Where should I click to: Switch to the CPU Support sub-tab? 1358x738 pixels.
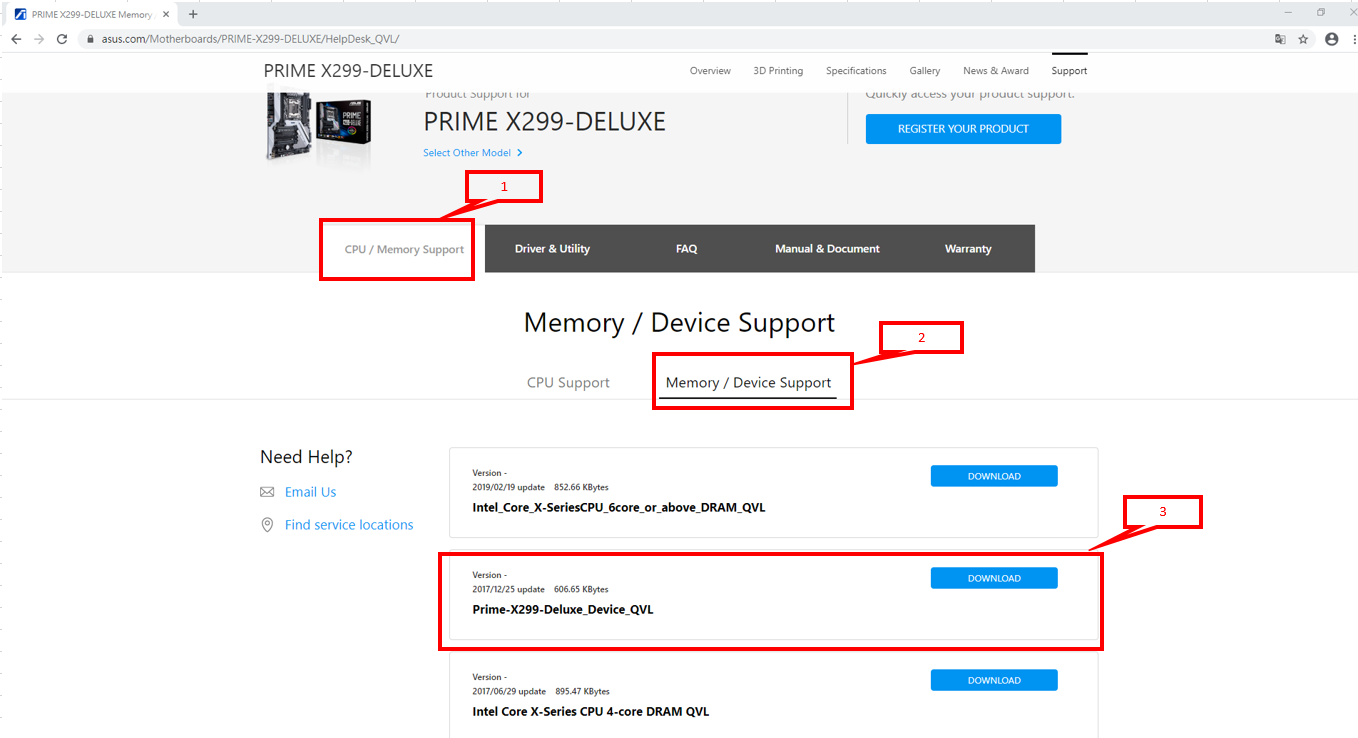pos(568,383)
